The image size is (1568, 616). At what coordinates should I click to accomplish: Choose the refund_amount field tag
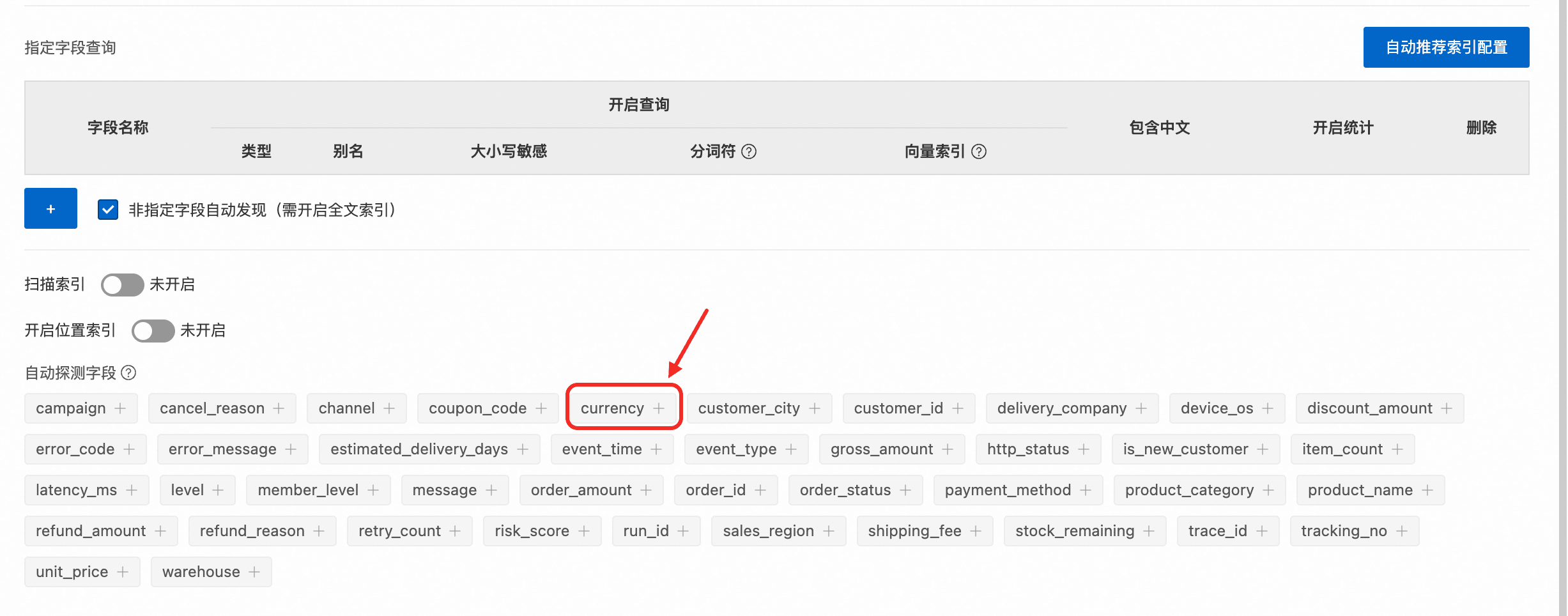pyautogui.click(x=101, y=531)
